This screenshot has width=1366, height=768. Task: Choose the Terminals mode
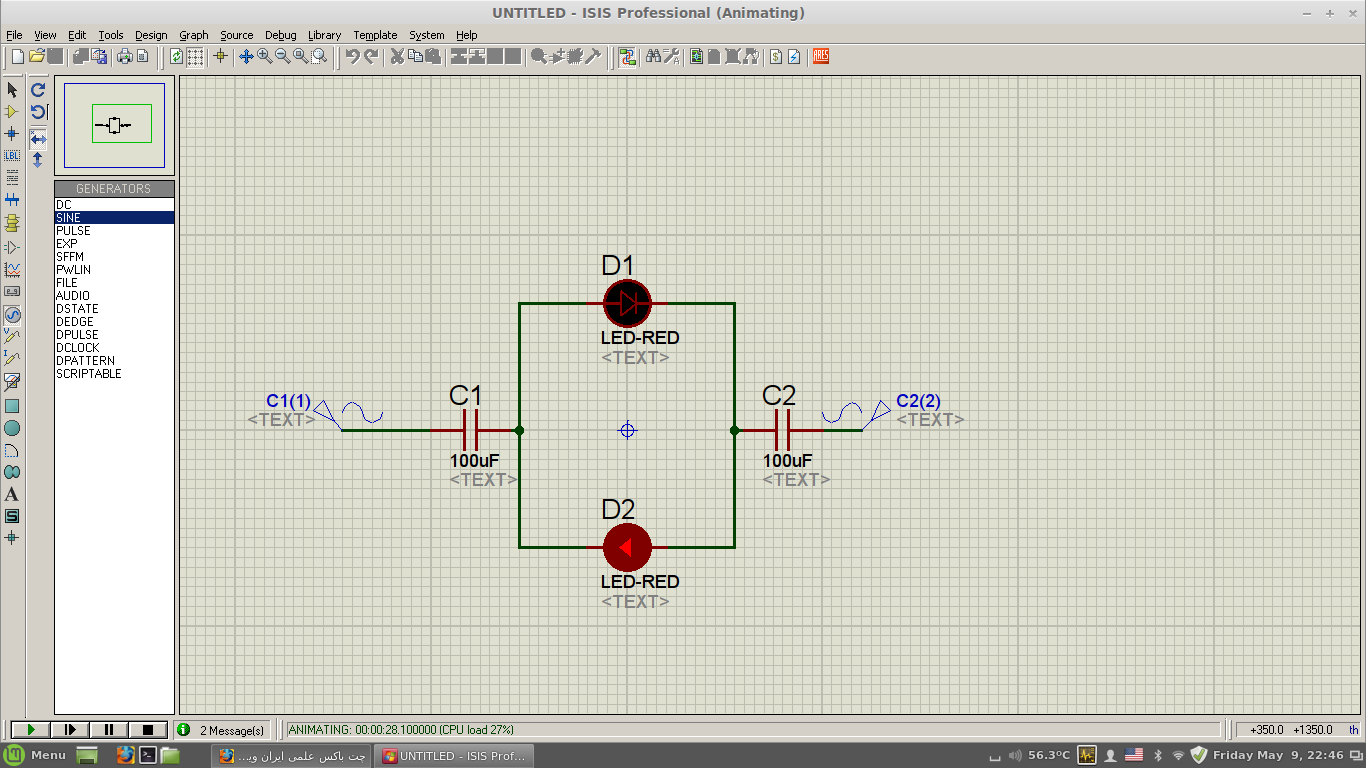click(12, 246)
